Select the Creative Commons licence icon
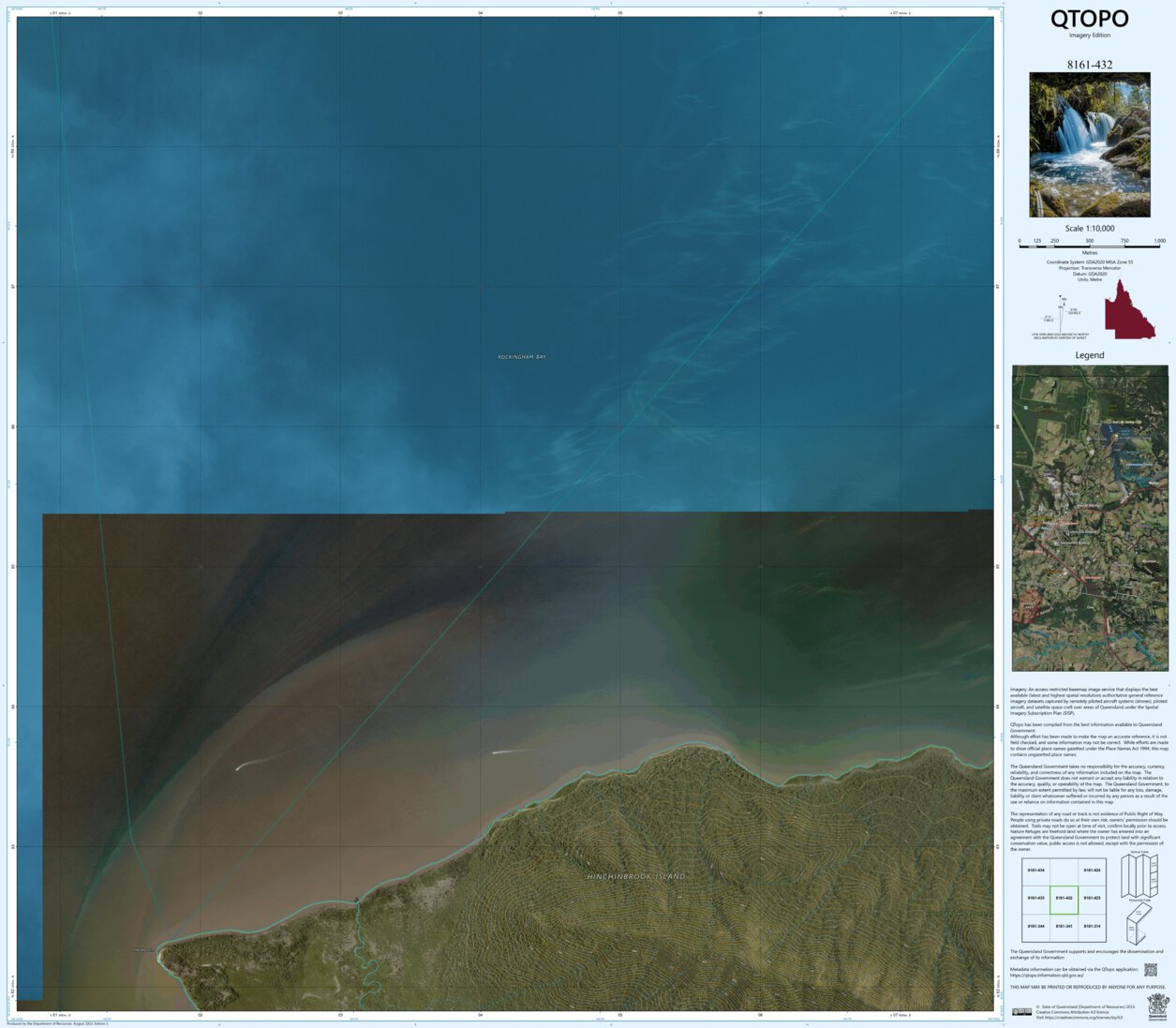 (1022, 1012)
